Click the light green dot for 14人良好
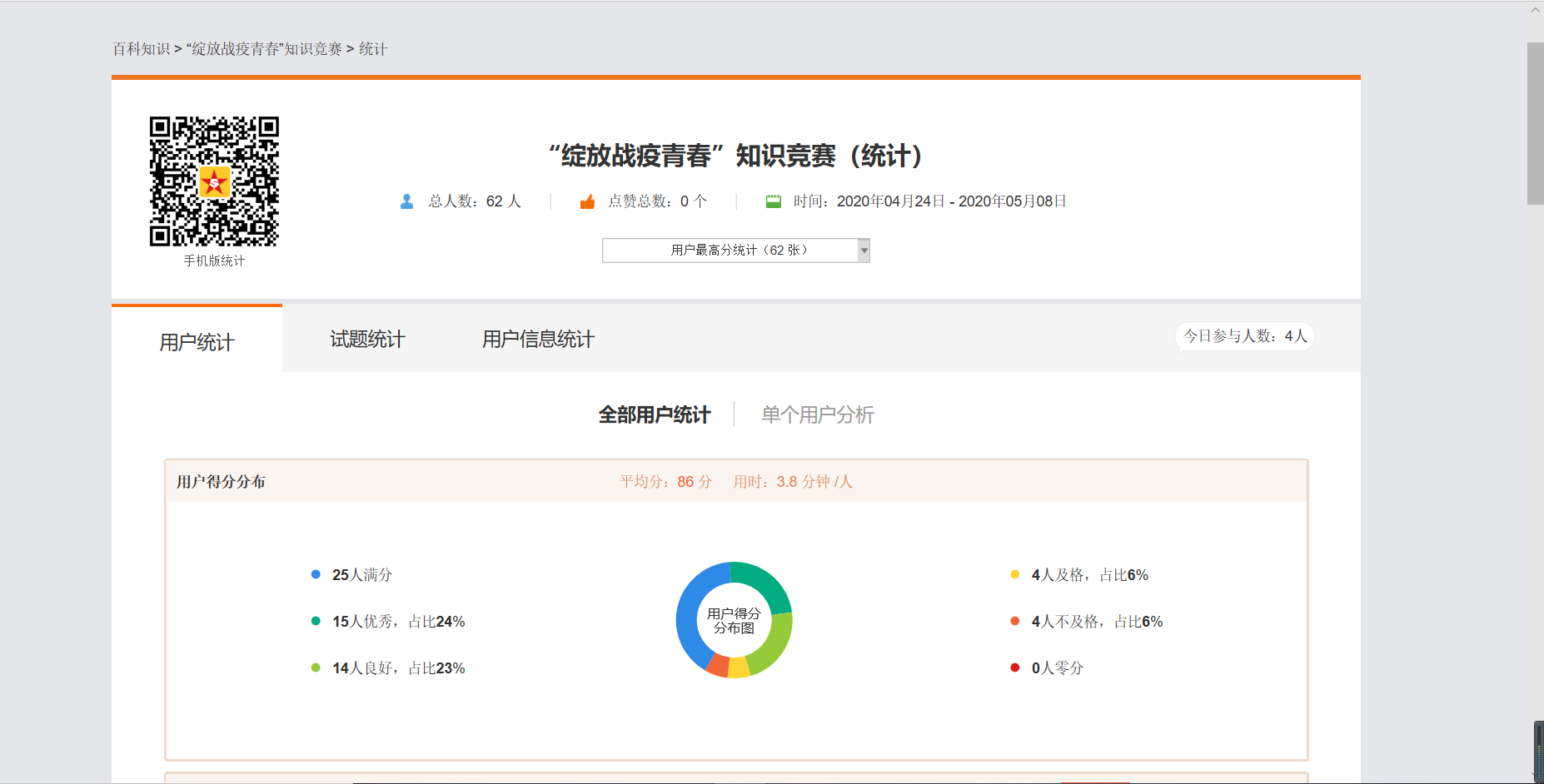 (x=316, y=667)
